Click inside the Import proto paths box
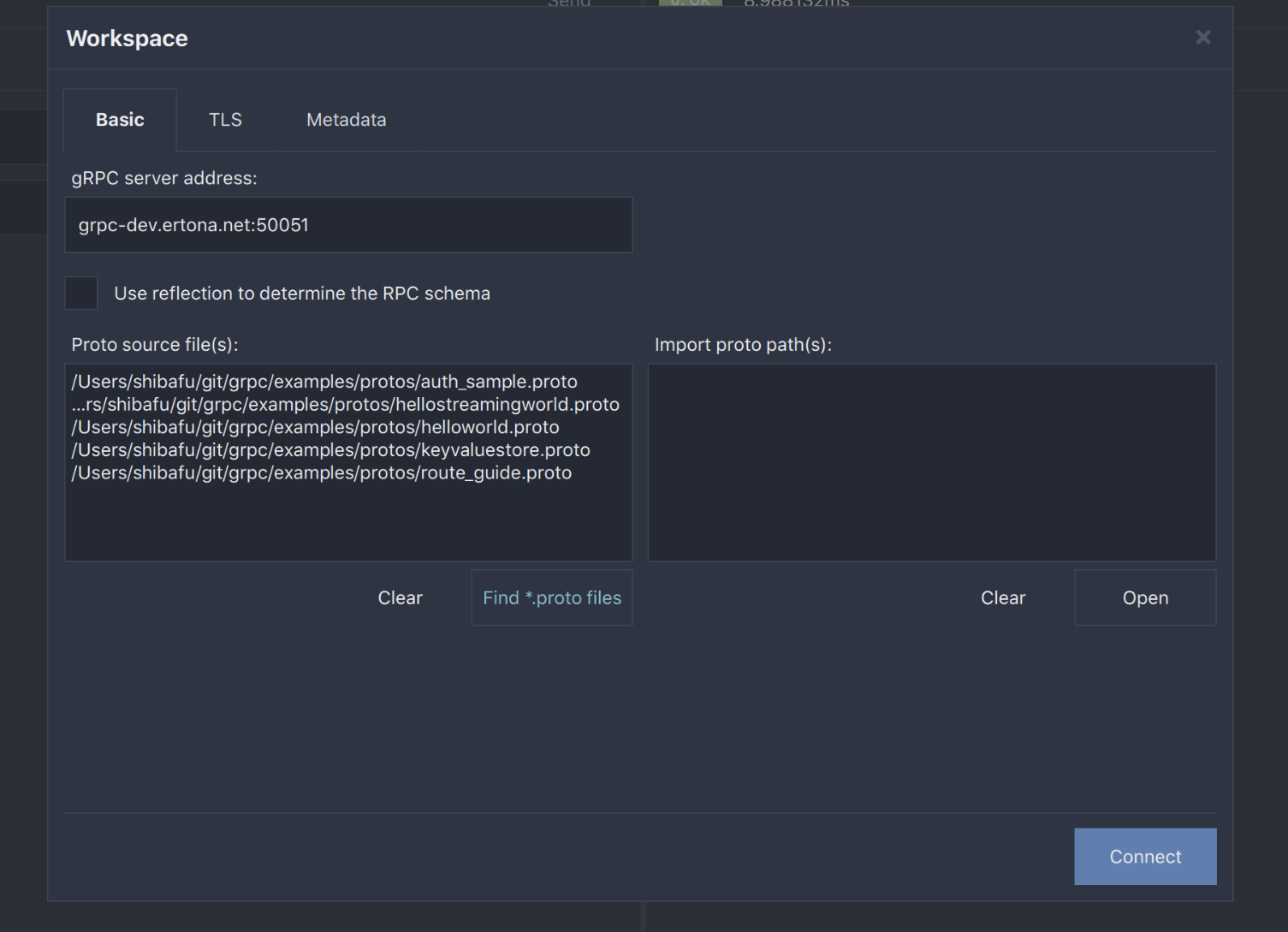 click(x=931, y=462)
